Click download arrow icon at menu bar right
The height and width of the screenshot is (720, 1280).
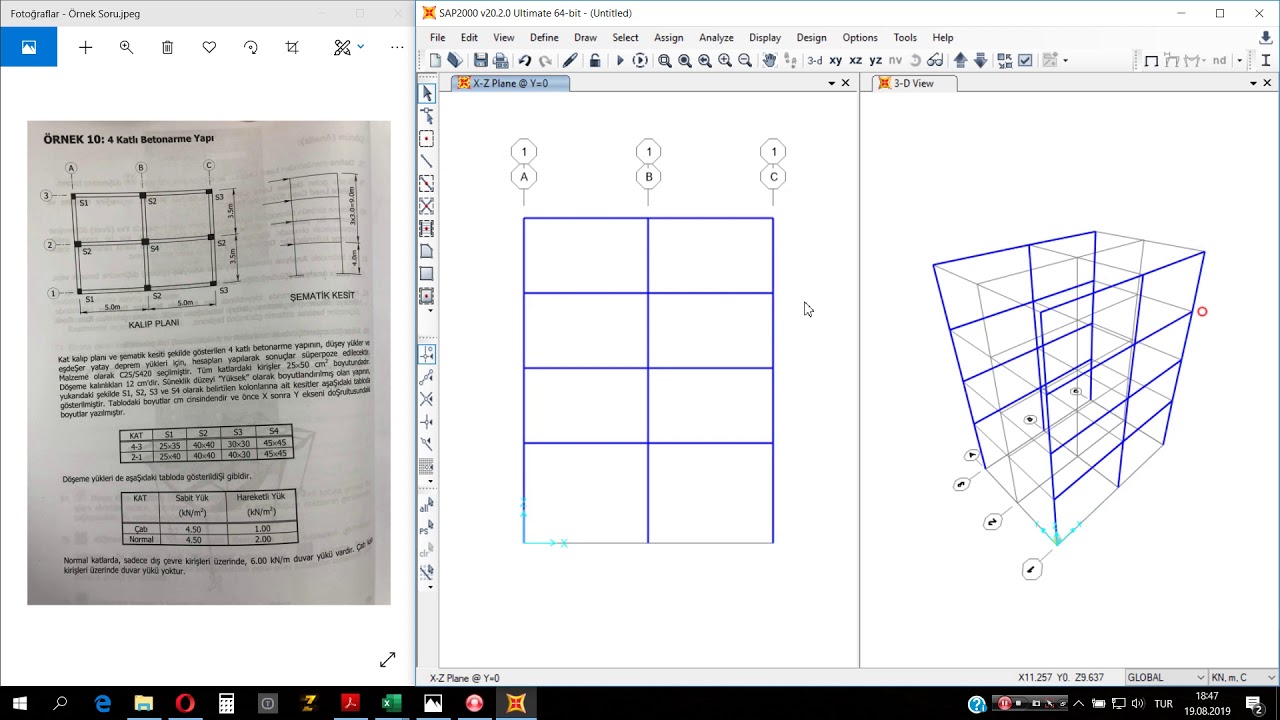click(1266, 37)
